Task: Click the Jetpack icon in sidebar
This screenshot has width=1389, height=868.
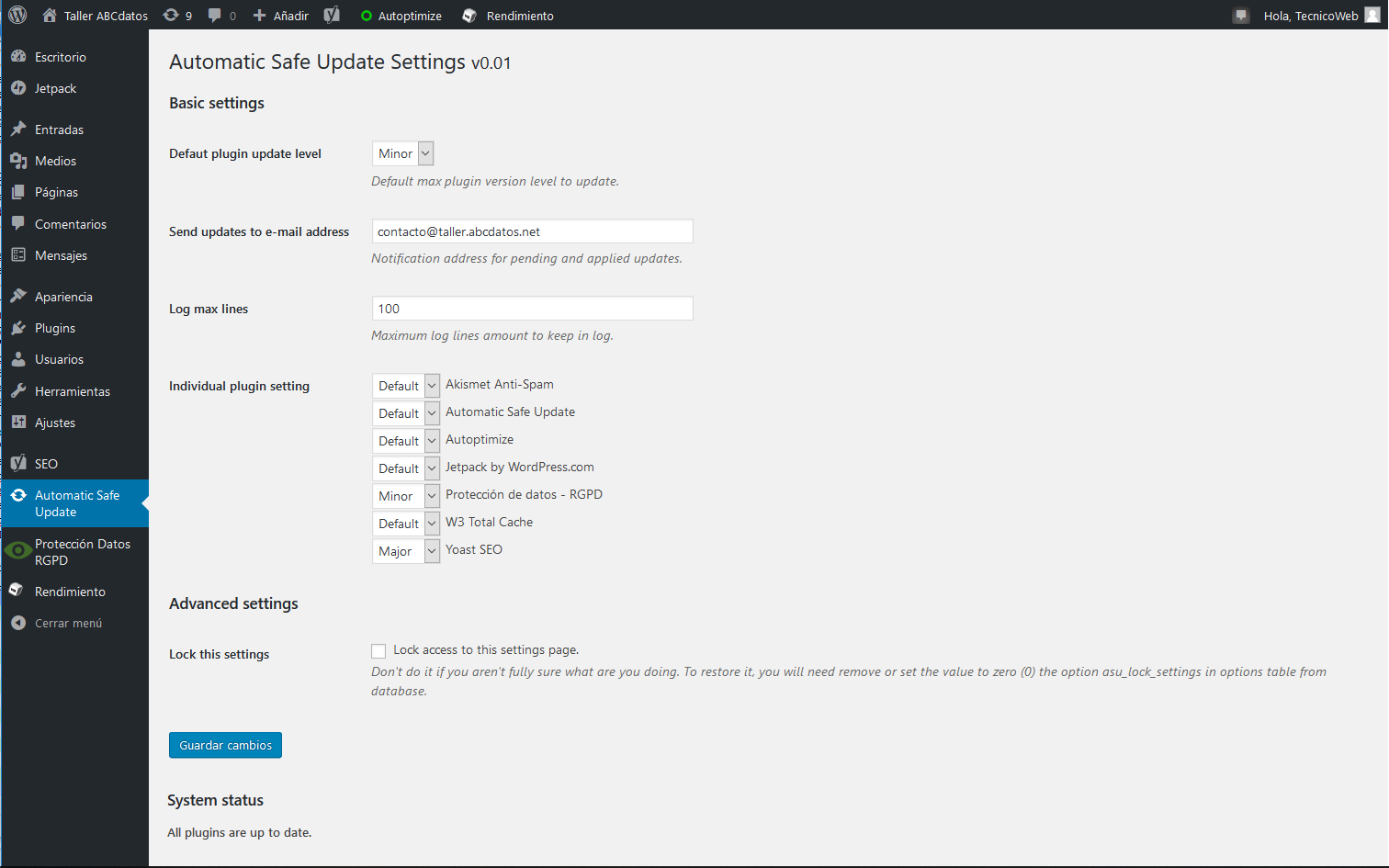Action: (x=18, y=88)
